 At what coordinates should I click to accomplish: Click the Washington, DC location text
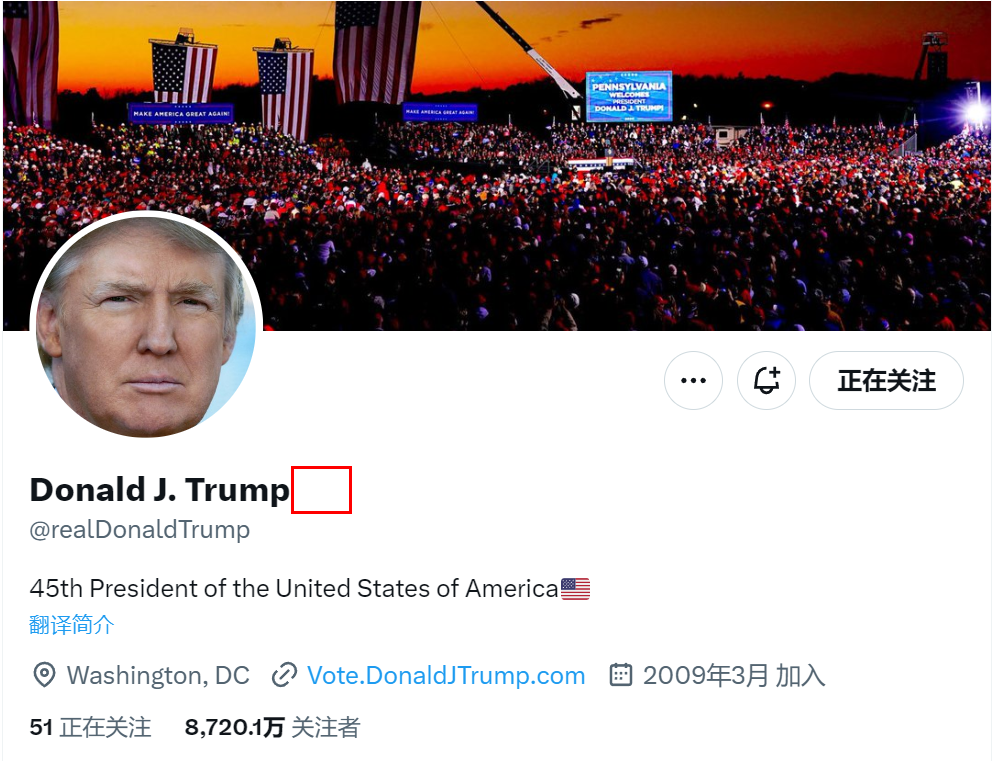pyautogui.click(x=158, y=676)
